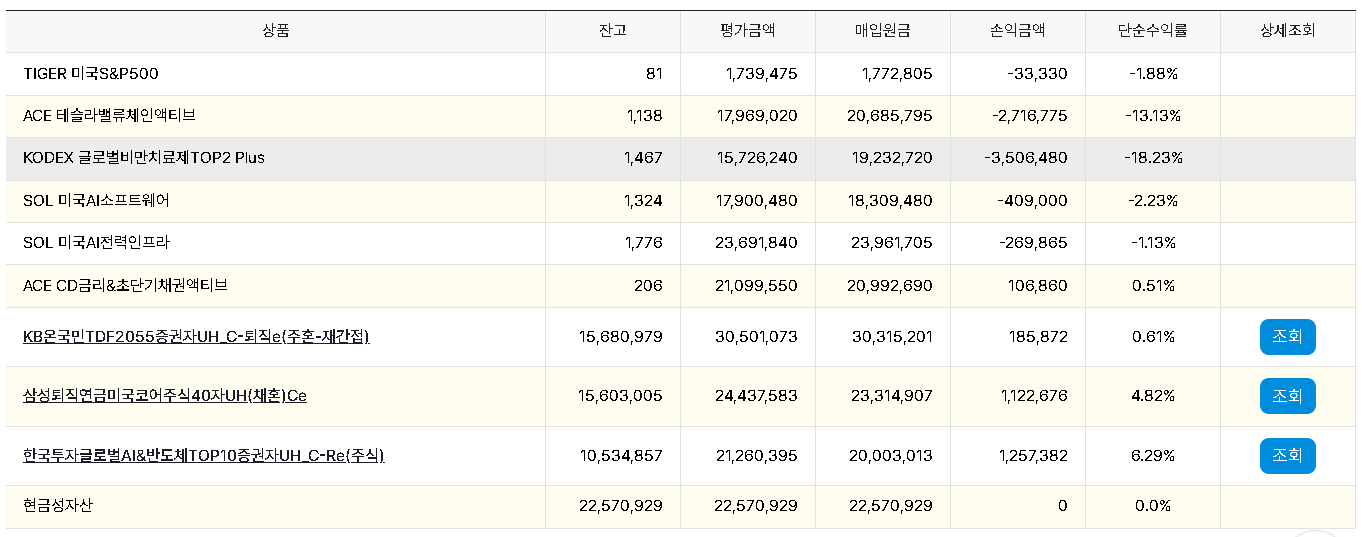1362x537 pixels.
Task: Click return rate 0.51%
Action: pyautogui.click(x=1153, y=286)
